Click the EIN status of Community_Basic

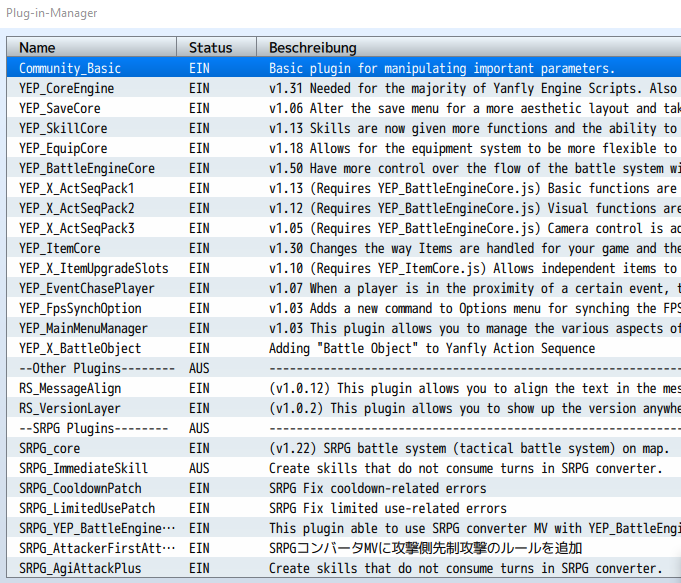[x=199, y=68]
